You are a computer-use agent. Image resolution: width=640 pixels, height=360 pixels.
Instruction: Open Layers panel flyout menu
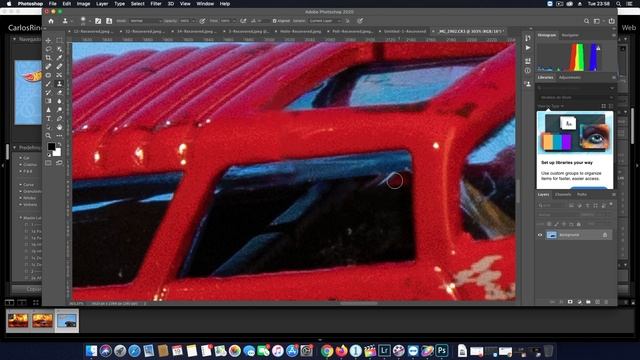point(613,194)
